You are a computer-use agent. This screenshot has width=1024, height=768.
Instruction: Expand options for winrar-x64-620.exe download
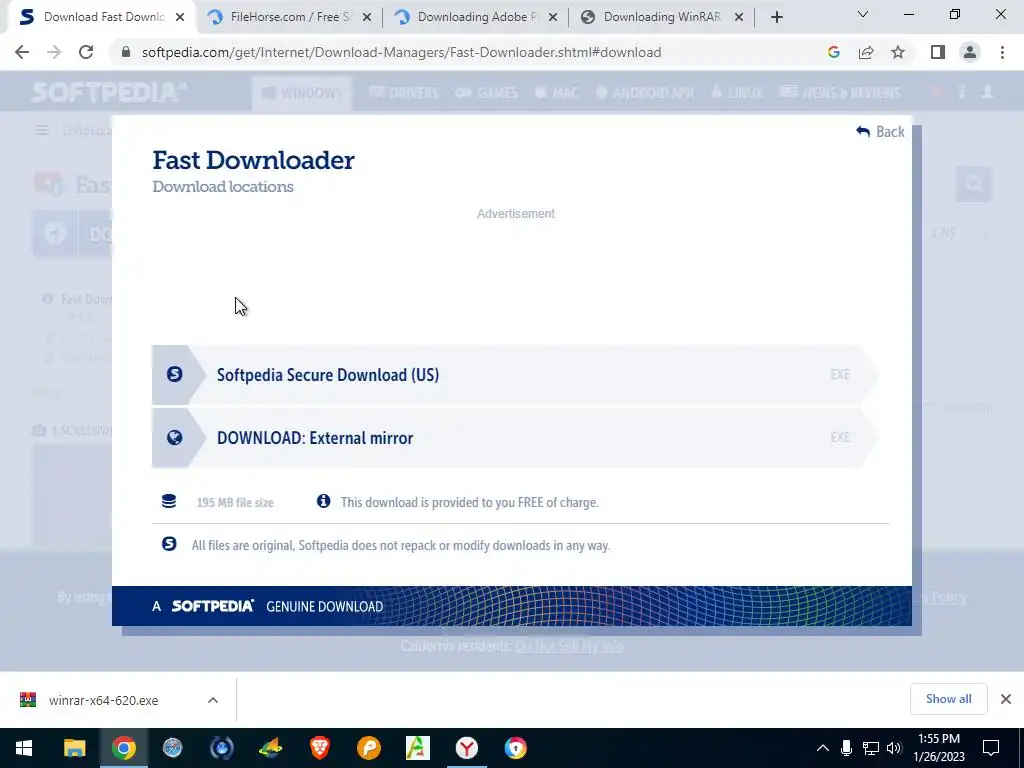[x=213, y=700]
